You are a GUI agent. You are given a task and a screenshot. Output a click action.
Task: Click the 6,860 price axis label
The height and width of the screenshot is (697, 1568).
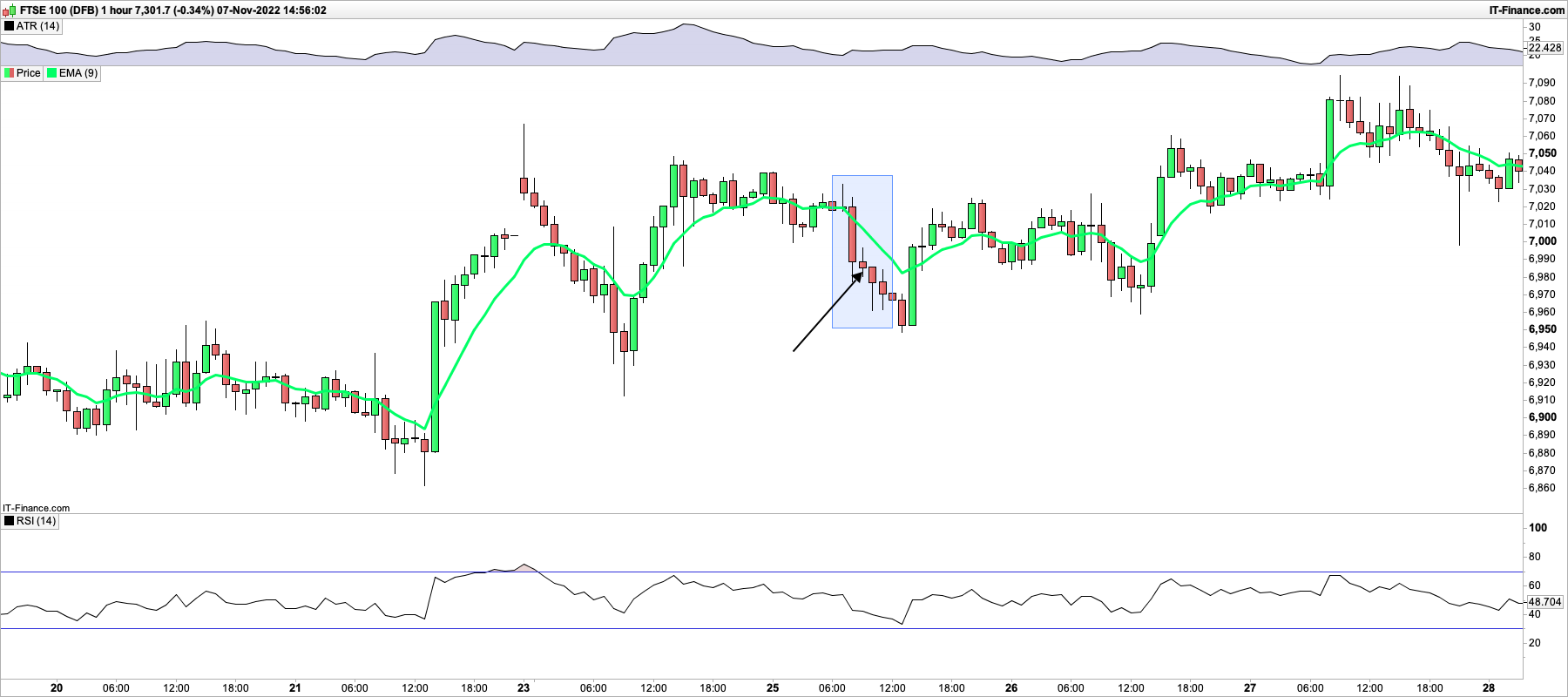(1542, 488)
